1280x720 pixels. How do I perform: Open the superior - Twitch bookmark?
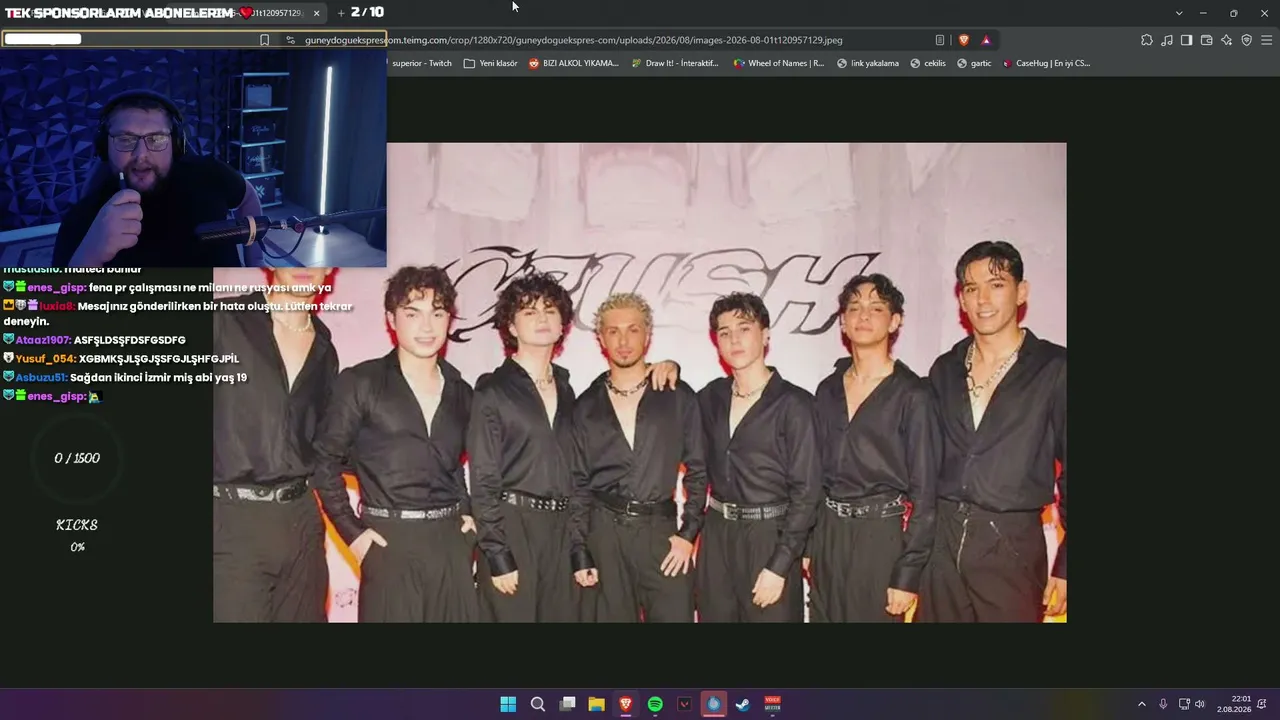click(x=422, y=63)
